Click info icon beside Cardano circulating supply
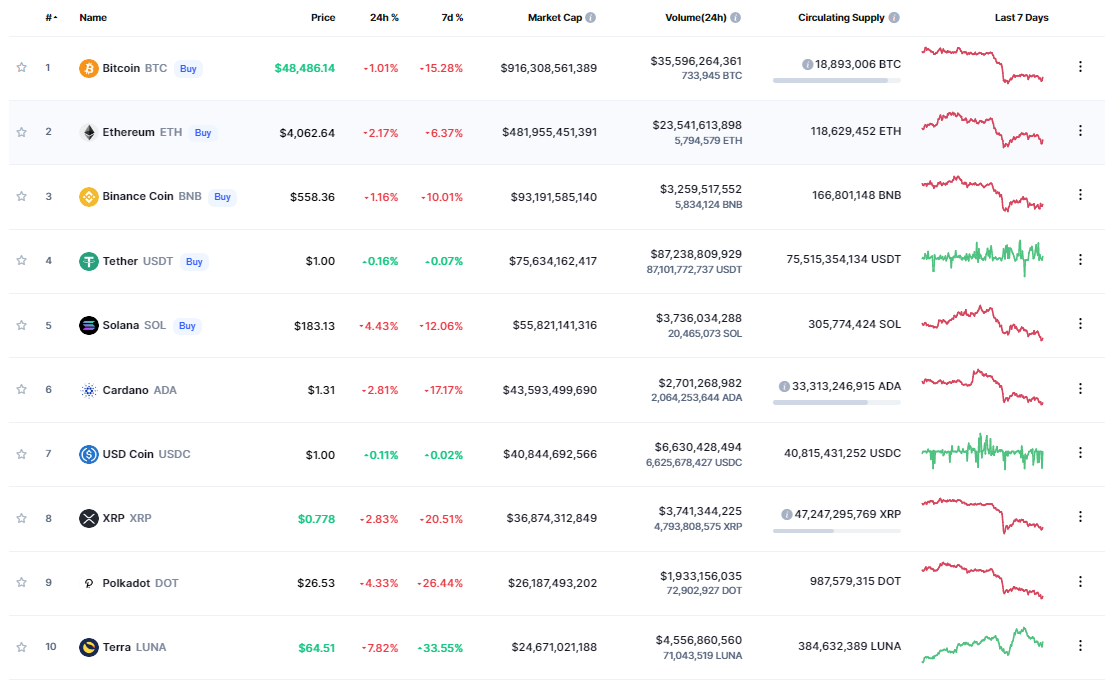Screen dimensions: 1107x686 coord(784,387)
